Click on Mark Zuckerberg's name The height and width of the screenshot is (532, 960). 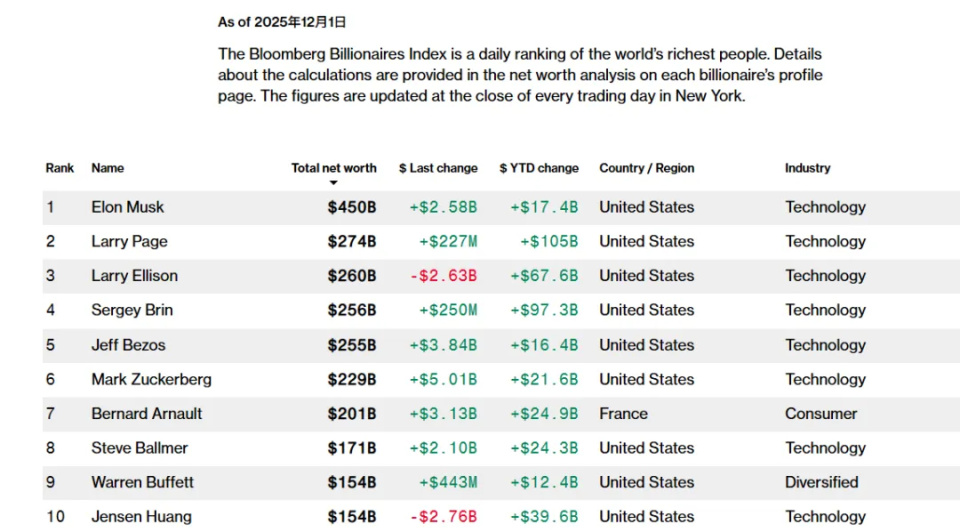pyautogui.click(x=152, y=379)
